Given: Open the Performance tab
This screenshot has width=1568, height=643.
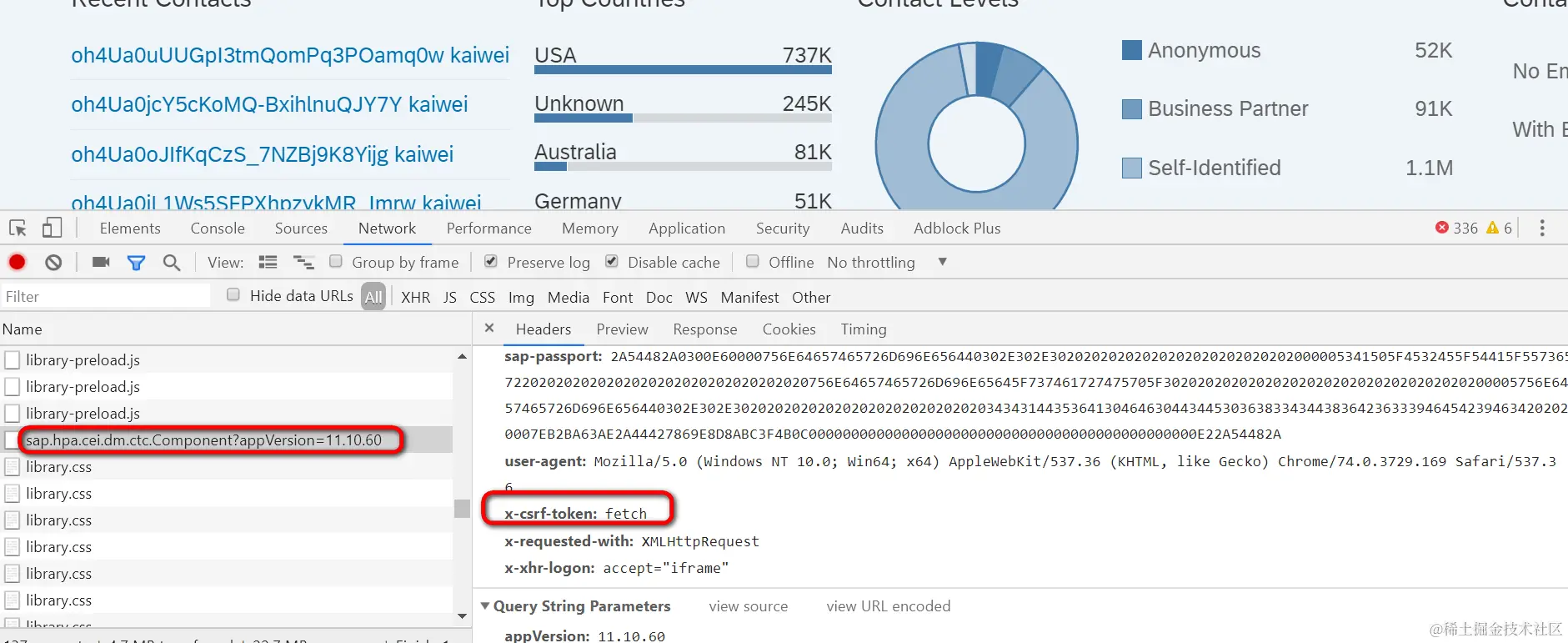Looking at the screenshot, I should [x=489, y=229].
